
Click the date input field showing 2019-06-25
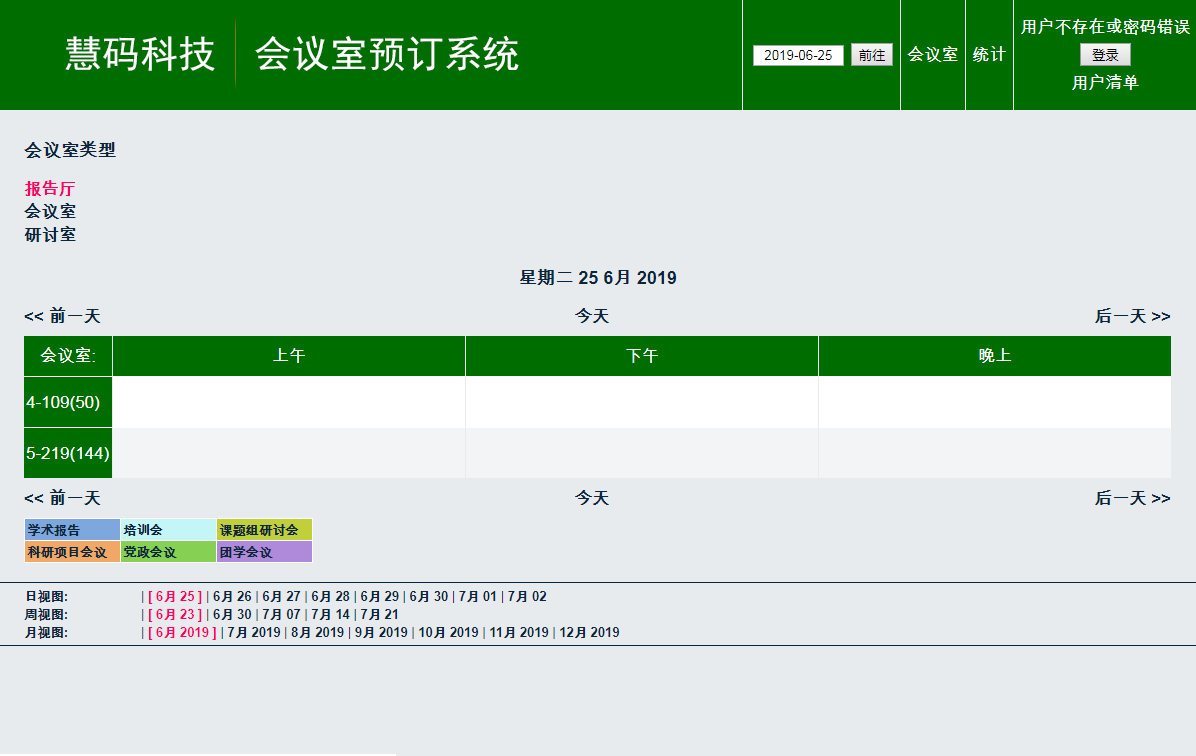click(x=797, y=55)
